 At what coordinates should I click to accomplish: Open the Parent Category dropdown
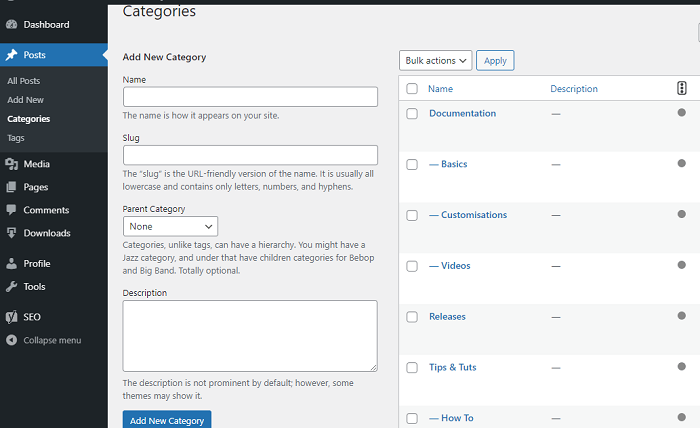tap(170, 226)
